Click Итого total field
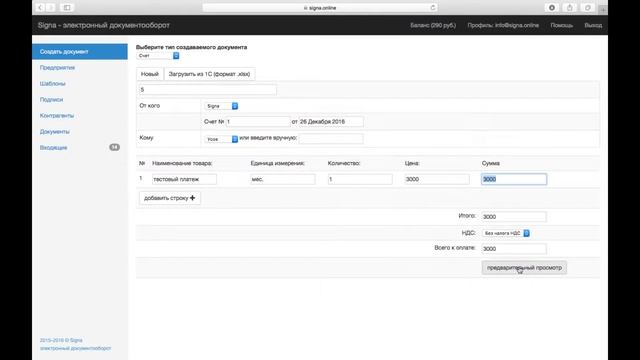Screen dimensions: 640x360 514,217
